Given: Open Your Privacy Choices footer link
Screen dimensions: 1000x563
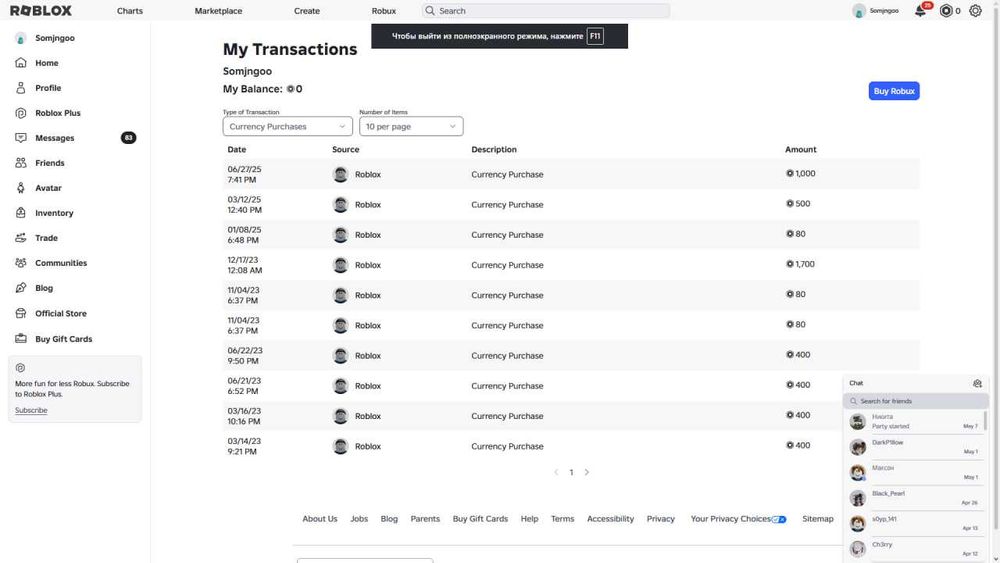Looking at the screenshot, I should click(738, 519).
